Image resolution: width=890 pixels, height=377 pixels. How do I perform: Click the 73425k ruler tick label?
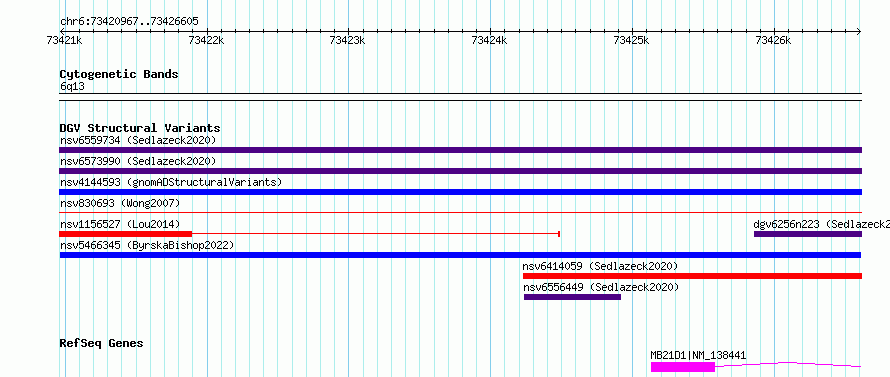(x=632, y=40)
